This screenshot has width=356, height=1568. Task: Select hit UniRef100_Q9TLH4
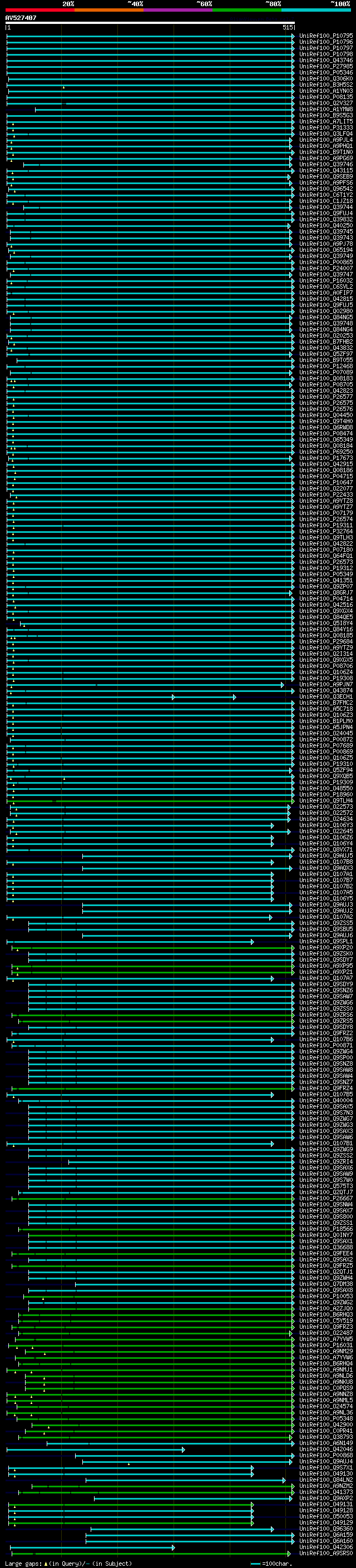tap(326, 800)
